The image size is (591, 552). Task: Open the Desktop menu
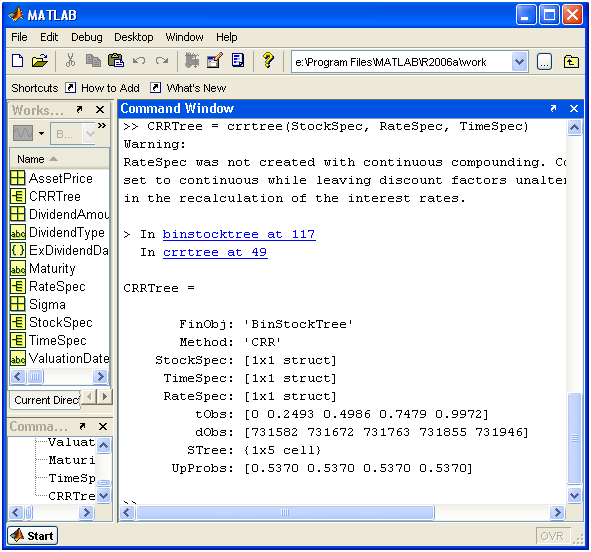[134, 37]
